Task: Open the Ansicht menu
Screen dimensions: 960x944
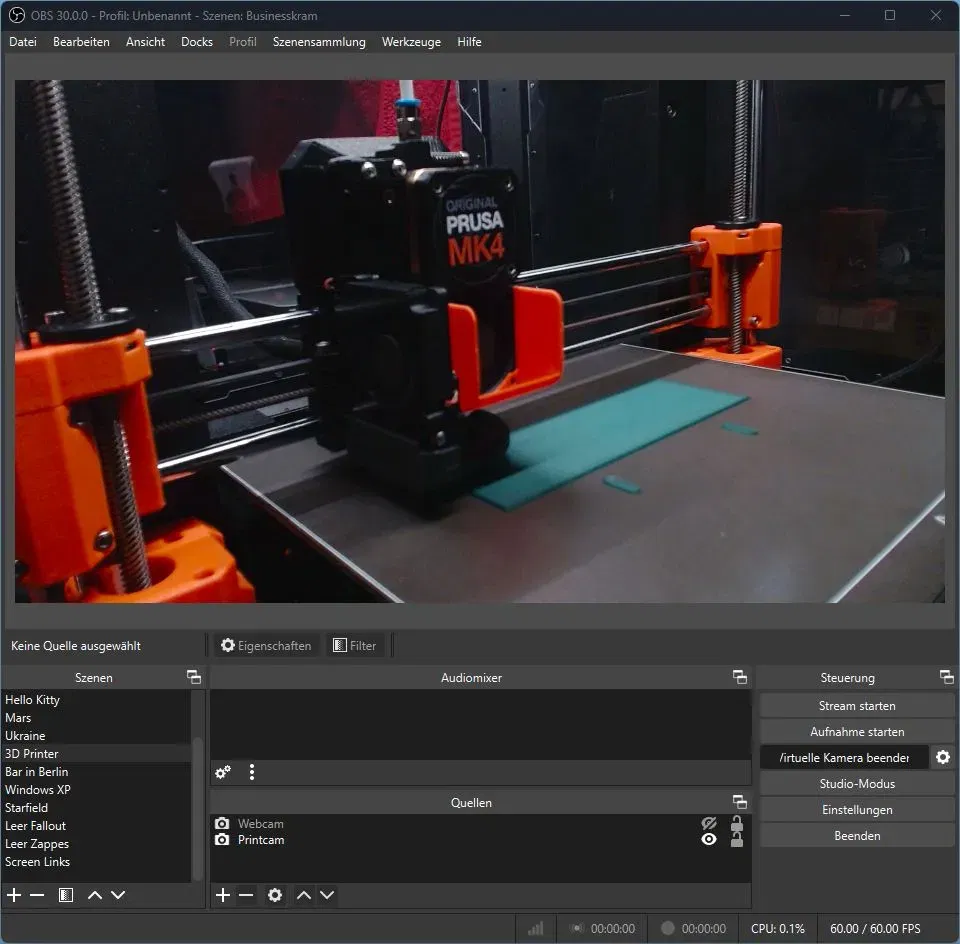Action: pyautogui.click(x=145, y=42)
